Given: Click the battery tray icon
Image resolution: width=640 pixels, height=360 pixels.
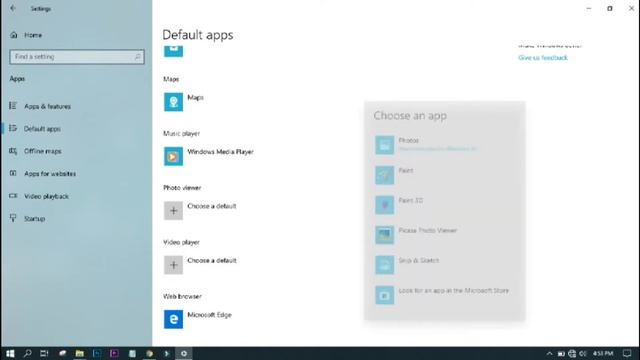Looking at the screenshot, I should point(561,353).
